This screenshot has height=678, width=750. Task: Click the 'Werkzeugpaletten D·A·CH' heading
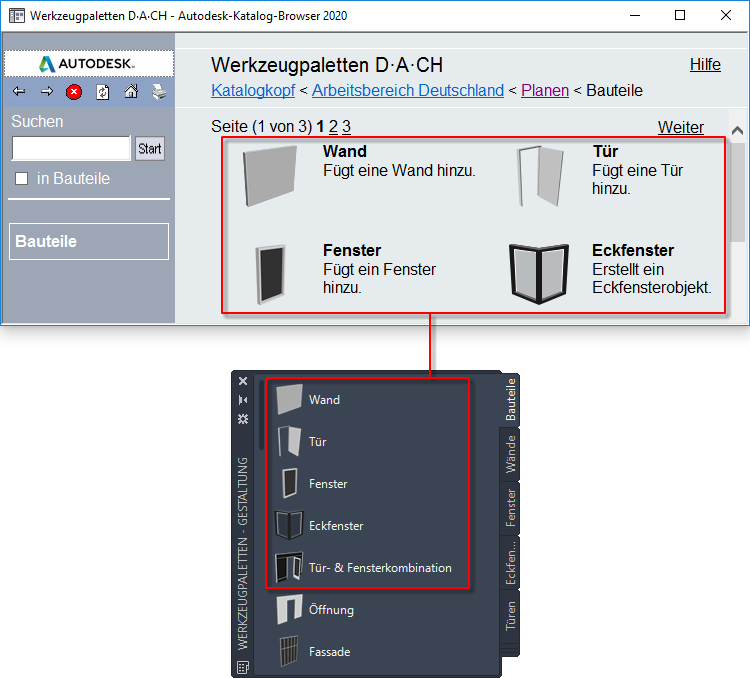point(327,65)
